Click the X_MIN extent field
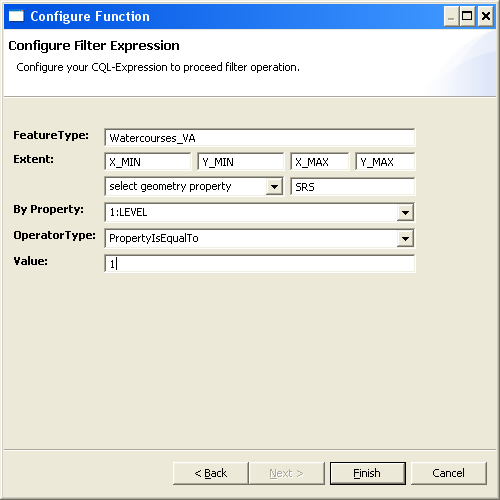This screenshot has height=500, width=500. pyautogui.click(x=148, y=162)
